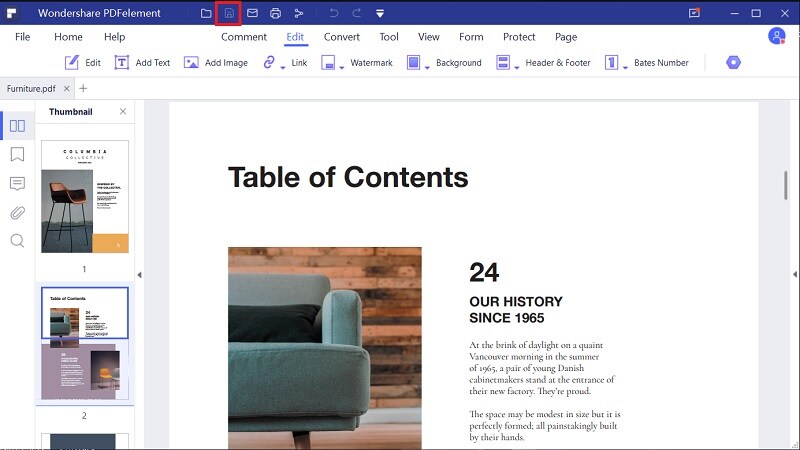Select page 1 thumbnail
The width and height of the screenshot is (800, 450).
(x=85, y=196)
